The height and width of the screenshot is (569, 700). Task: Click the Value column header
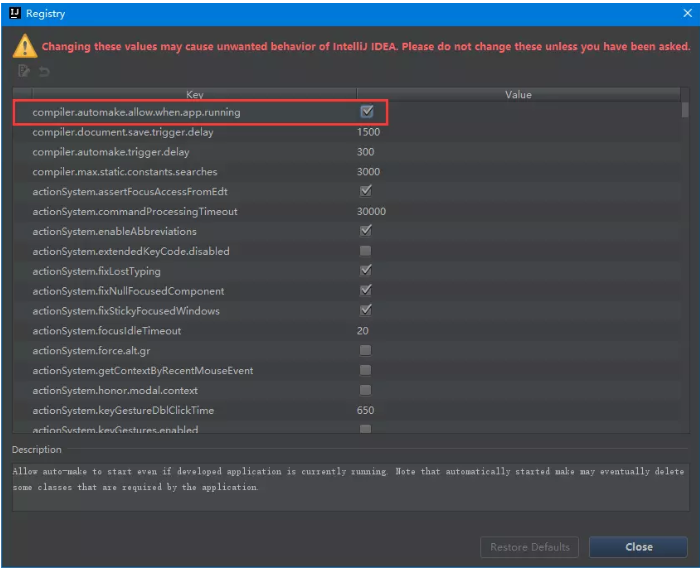pos(518,94)
